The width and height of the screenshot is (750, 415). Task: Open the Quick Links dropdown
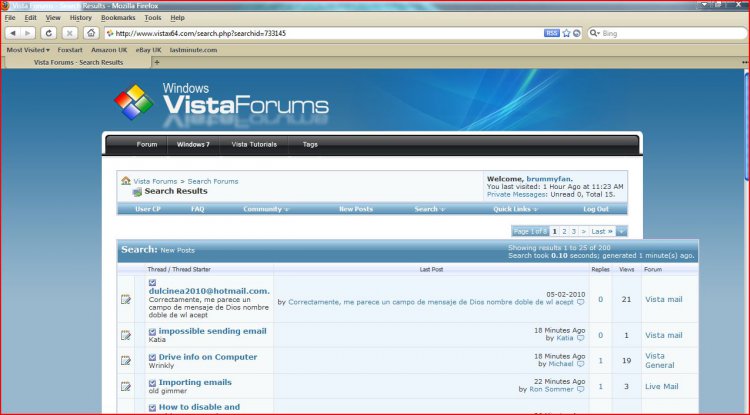[x=516, y=209]
